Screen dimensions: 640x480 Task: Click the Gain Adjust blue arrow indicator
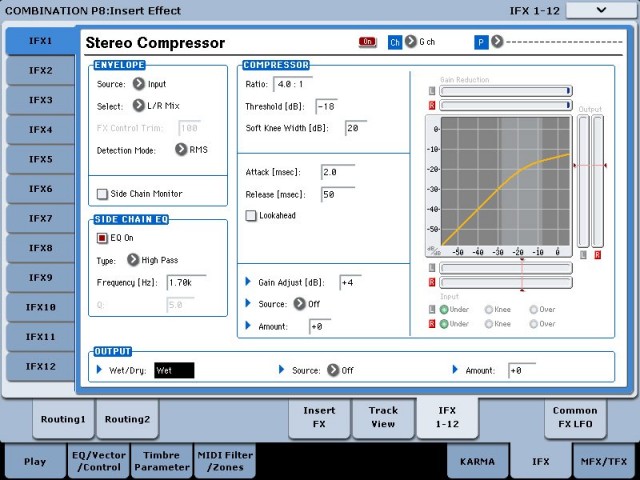[248, 281]
